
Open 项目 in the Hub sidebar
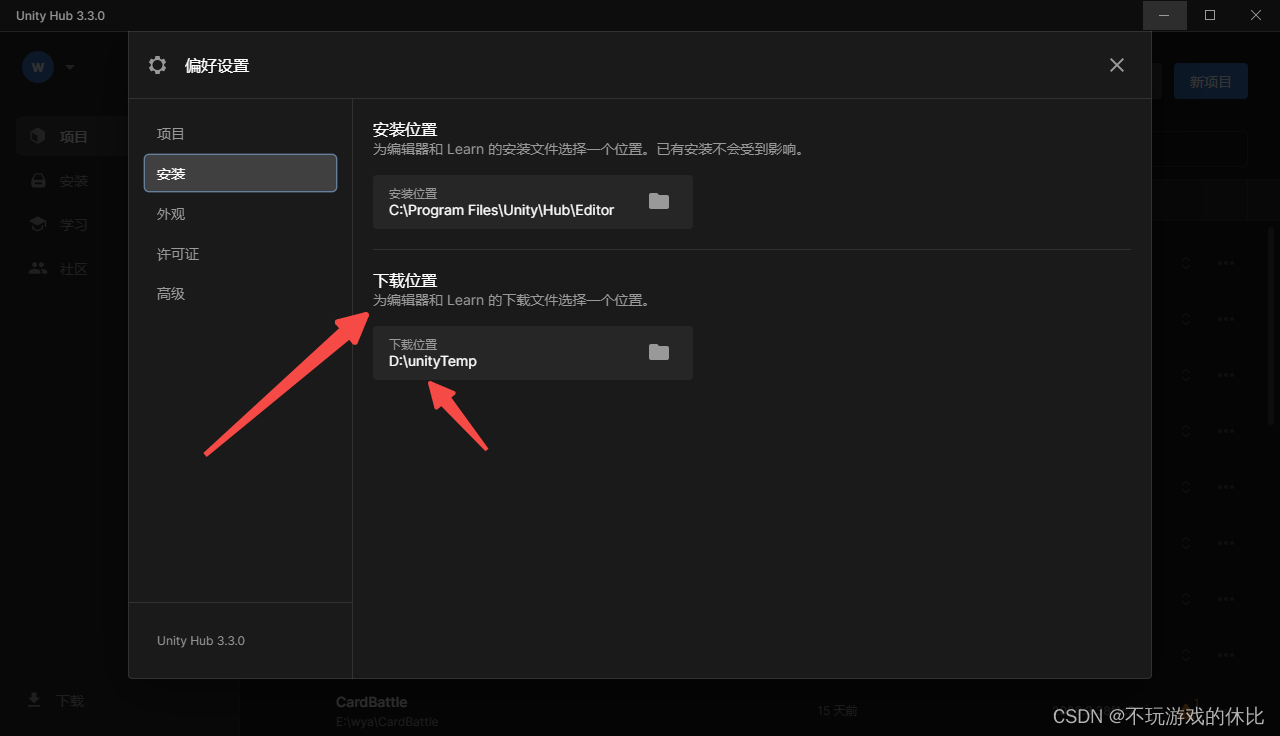click(70, 136)
